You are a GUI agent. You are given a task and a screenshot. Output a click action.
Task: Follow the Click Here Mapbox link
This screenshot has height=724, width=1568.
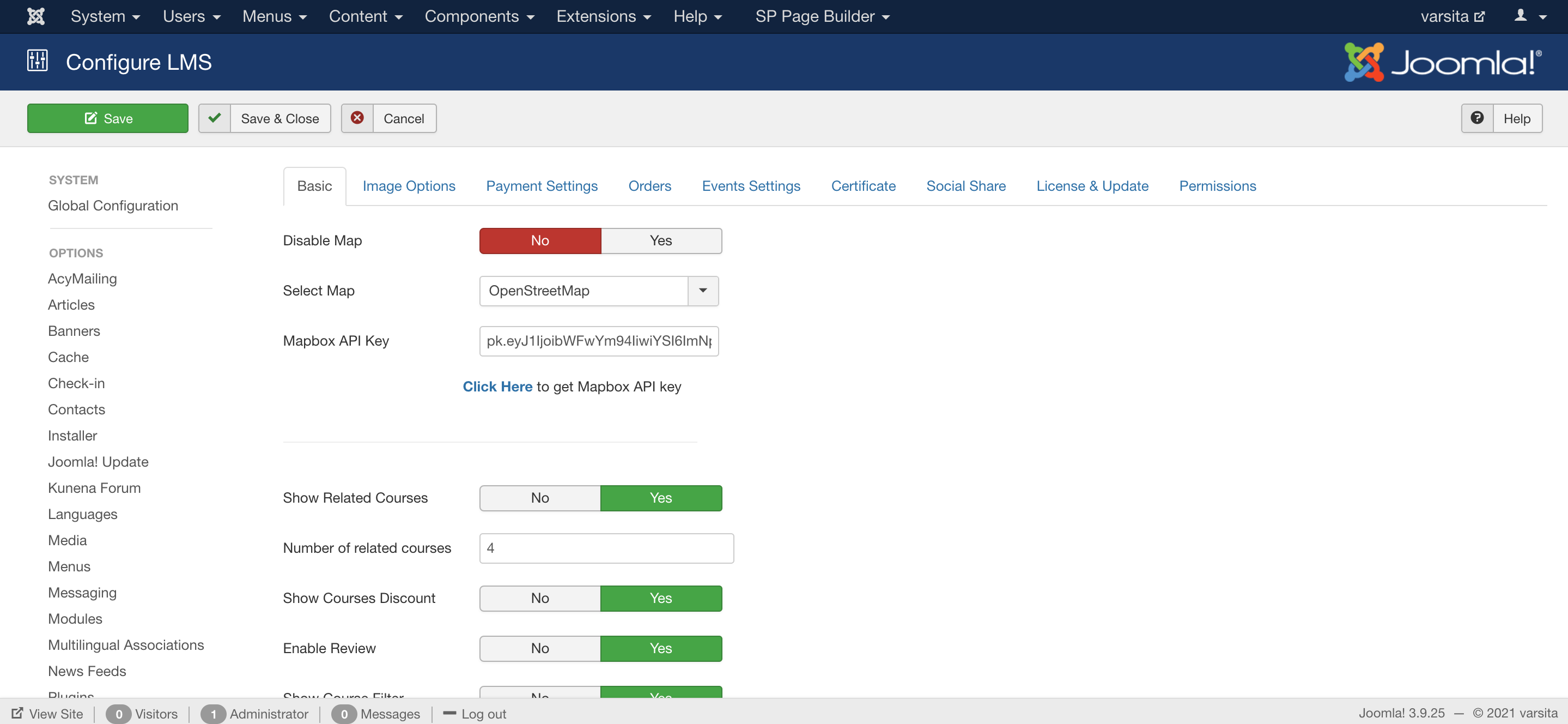coord(497,386)
